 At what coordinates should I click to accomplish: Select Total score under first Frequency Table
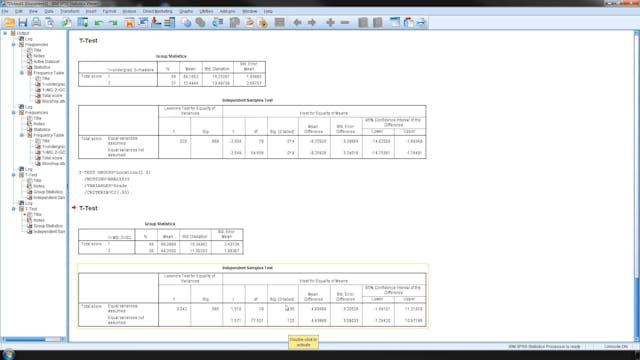(x=49, y=96)
